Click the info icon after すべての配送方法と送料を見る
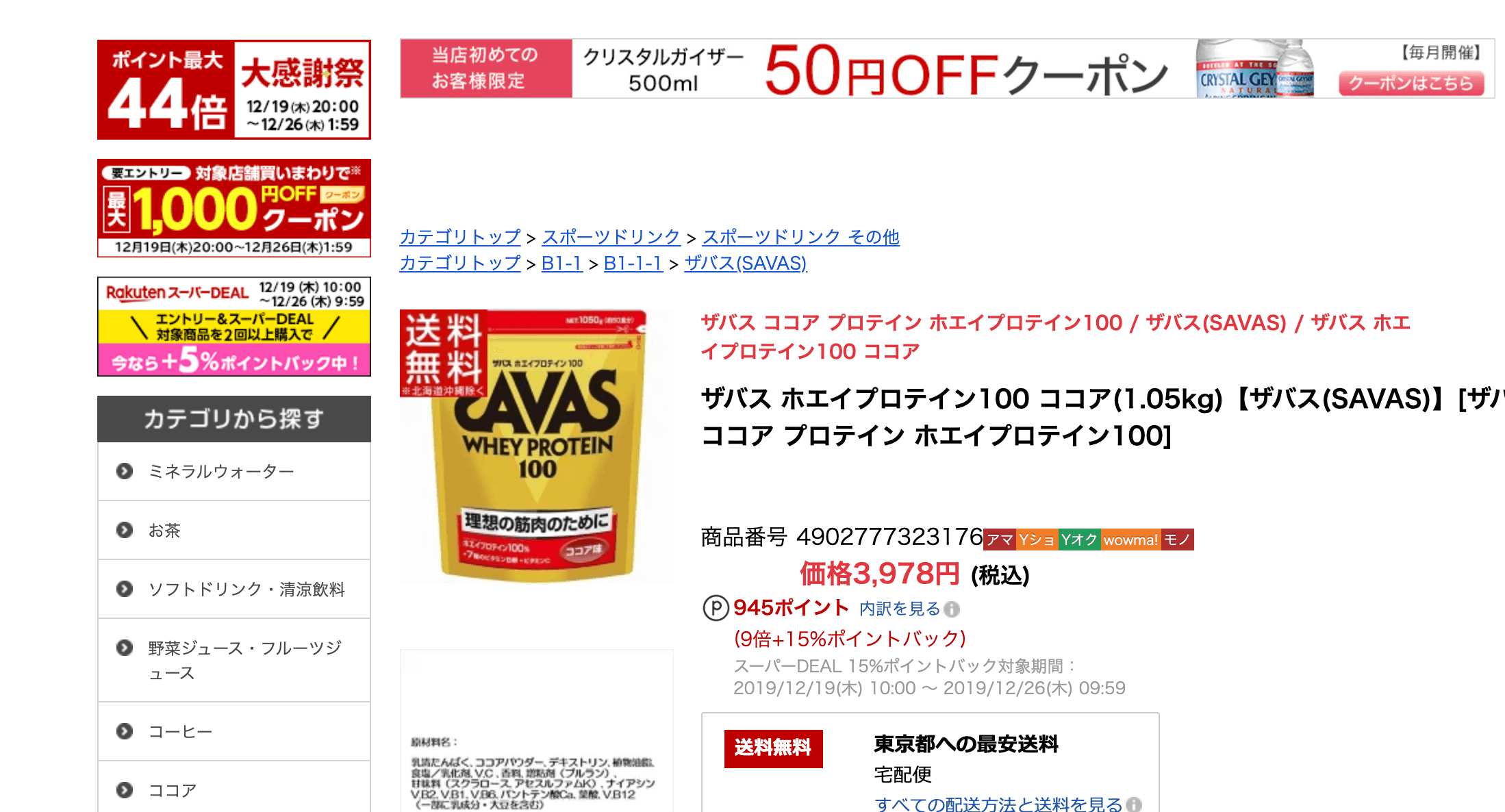 click(x=1134, y=804)
